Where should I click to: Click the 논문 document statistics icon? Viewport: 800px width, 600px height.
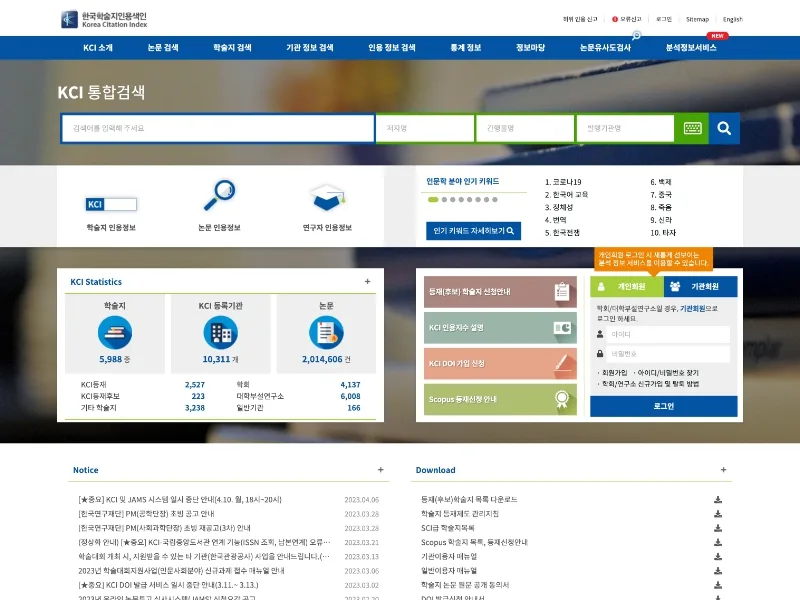[326, 333]
